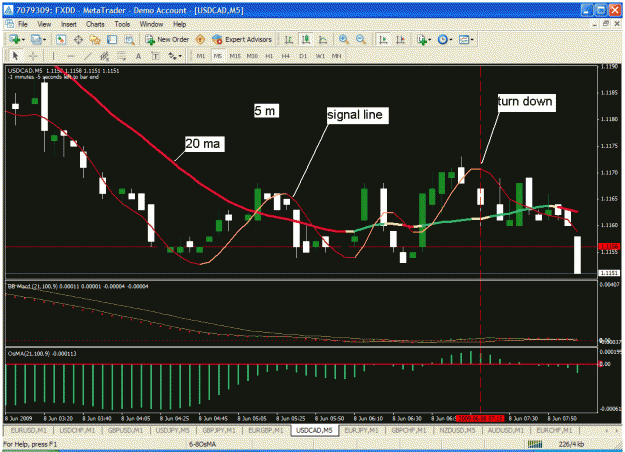Select the Fibonacci Retracement tool

pyautogui.click(x=121, y=56)
